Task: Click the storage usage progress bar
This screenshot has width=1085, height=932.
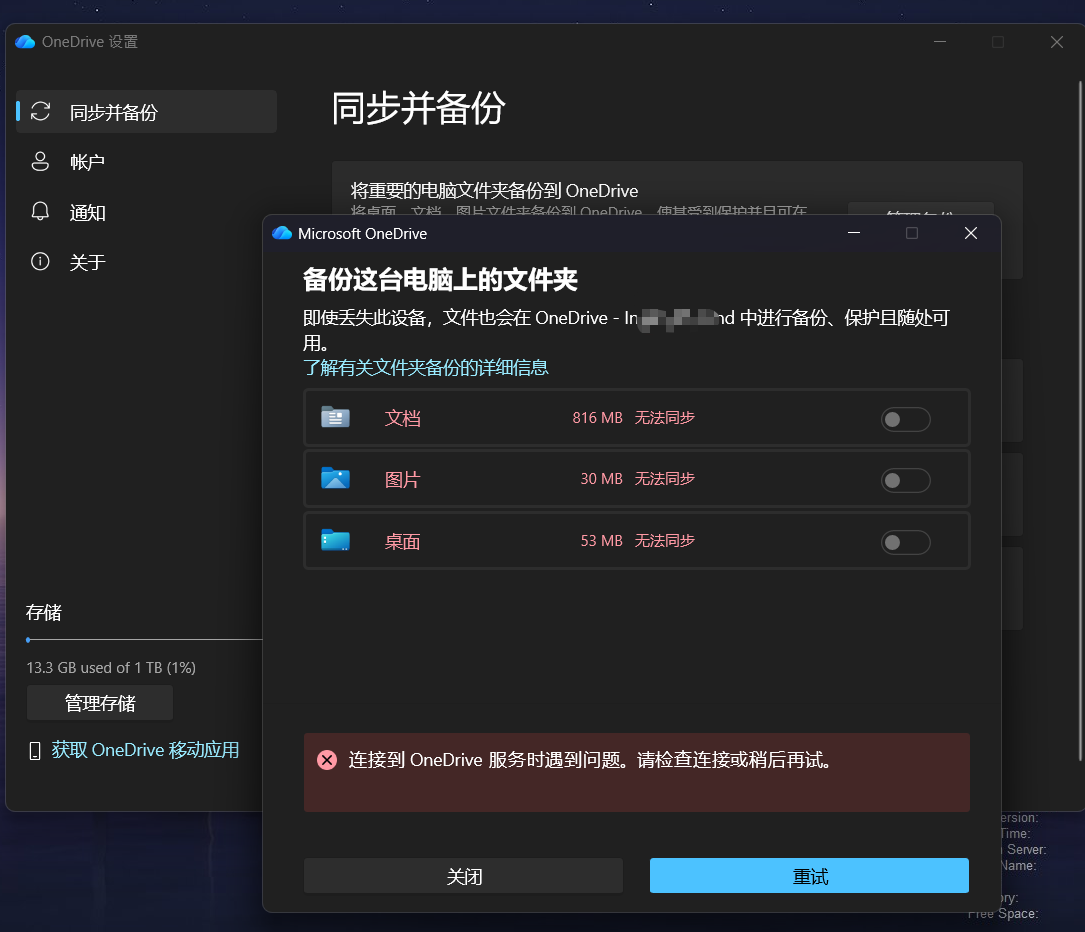Action: point(144,640)
